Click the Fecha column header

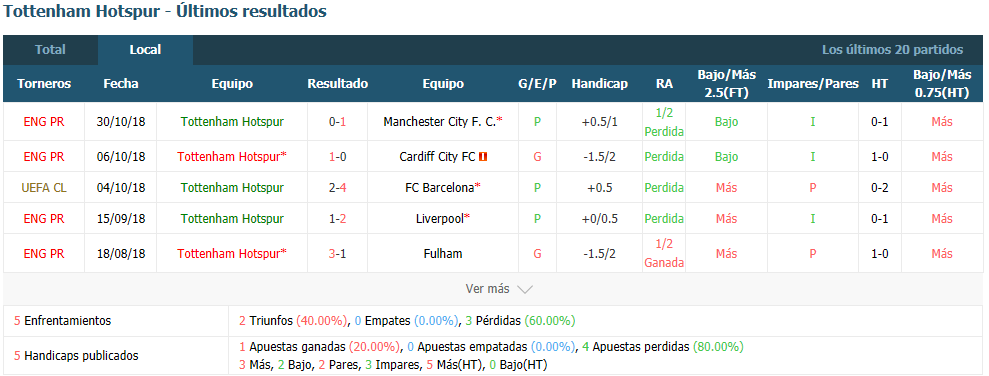121,84
